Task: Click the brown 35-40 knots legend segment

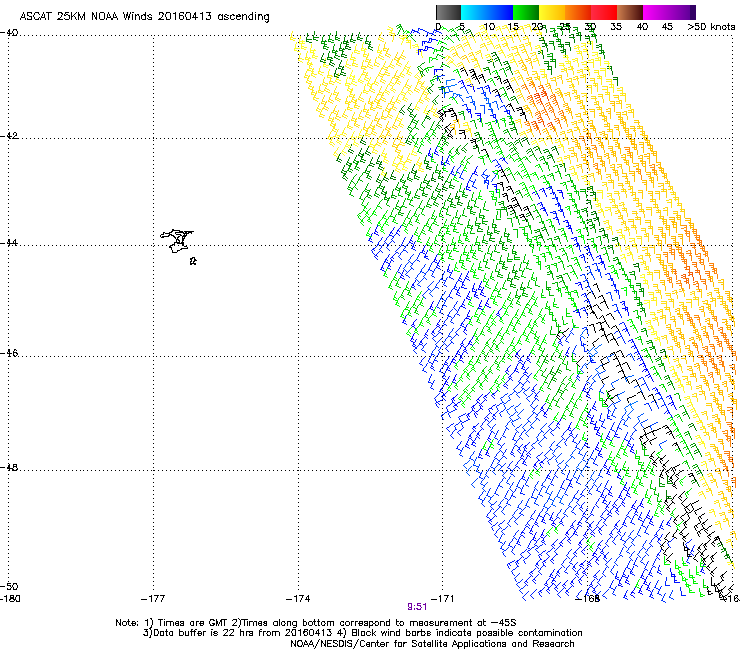Action: [x=630, y=12]
